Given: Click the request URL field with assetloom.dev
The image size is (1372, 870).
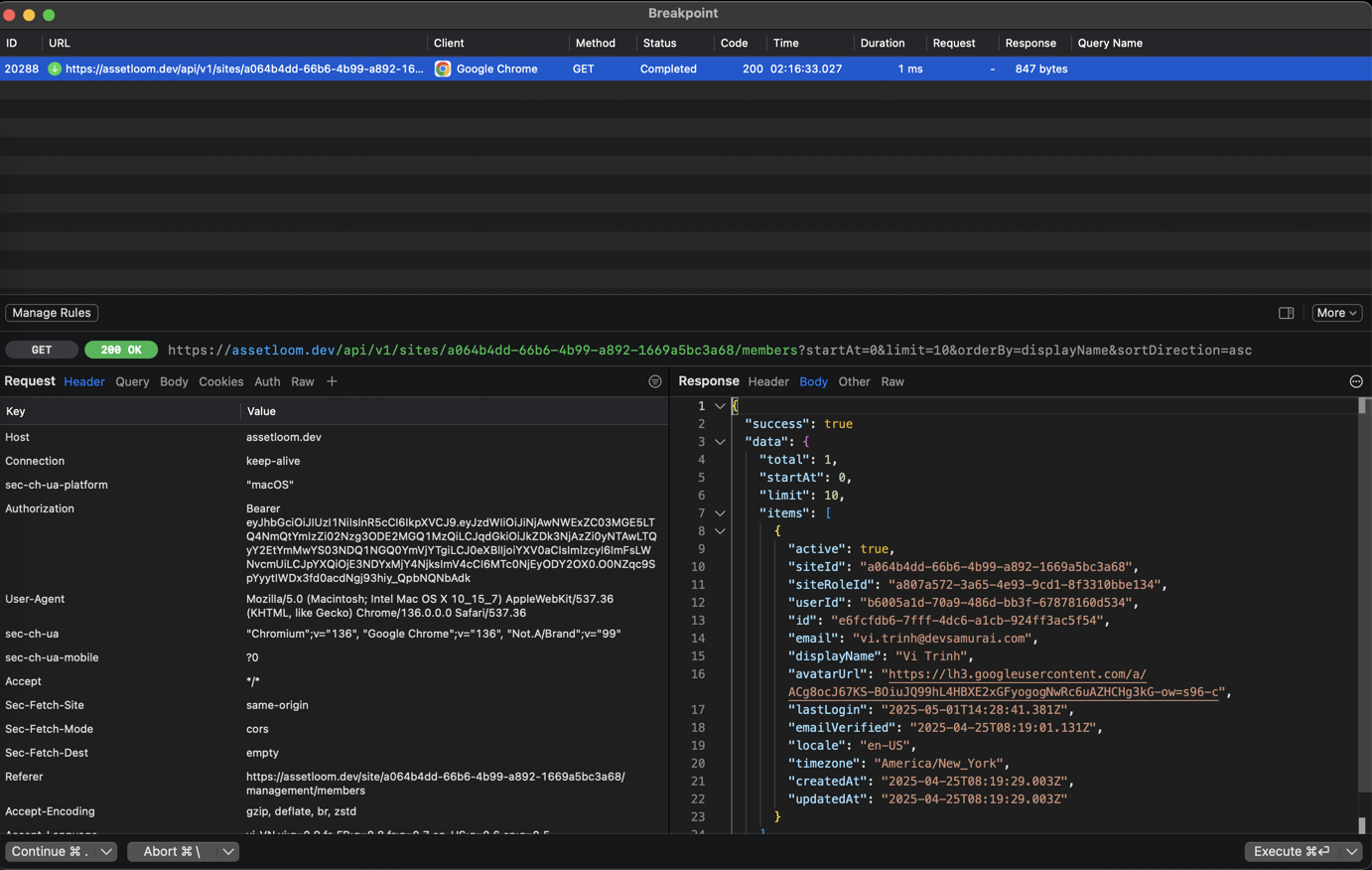Looking at the screenshot, I should (x=710, y=350).
